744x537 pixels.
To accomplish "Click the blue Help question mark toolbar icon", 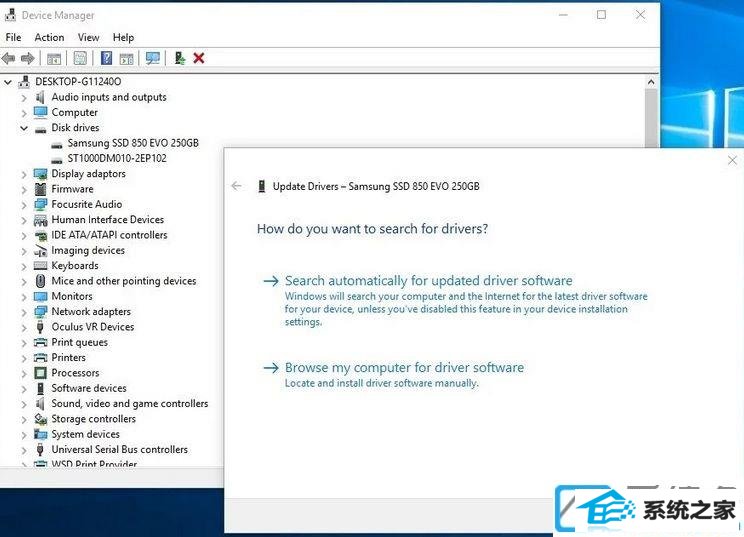I will (x=107, y=58).
